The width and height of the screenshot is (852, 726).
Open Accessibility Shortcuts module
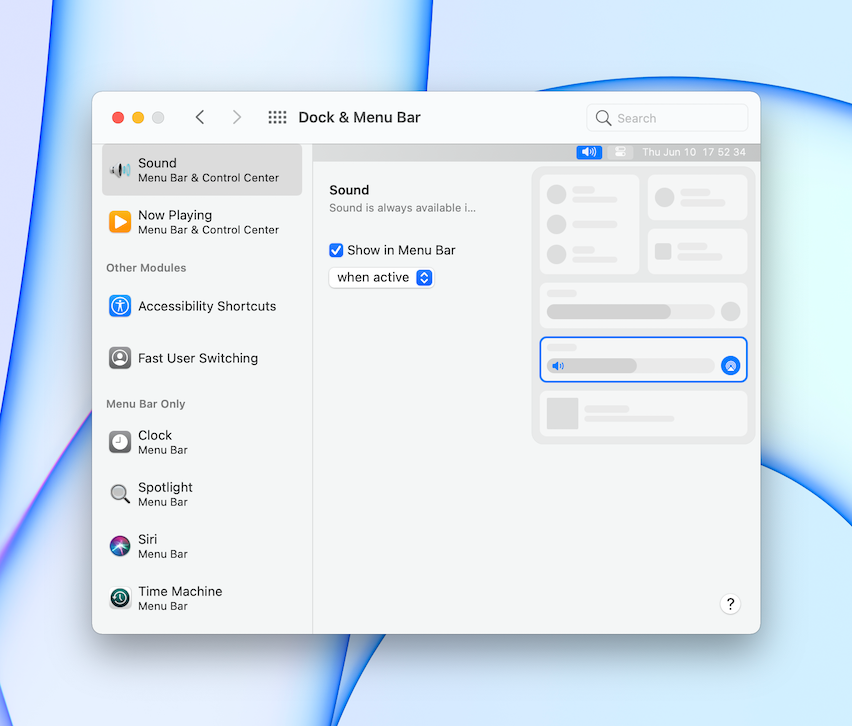(202, 306)
